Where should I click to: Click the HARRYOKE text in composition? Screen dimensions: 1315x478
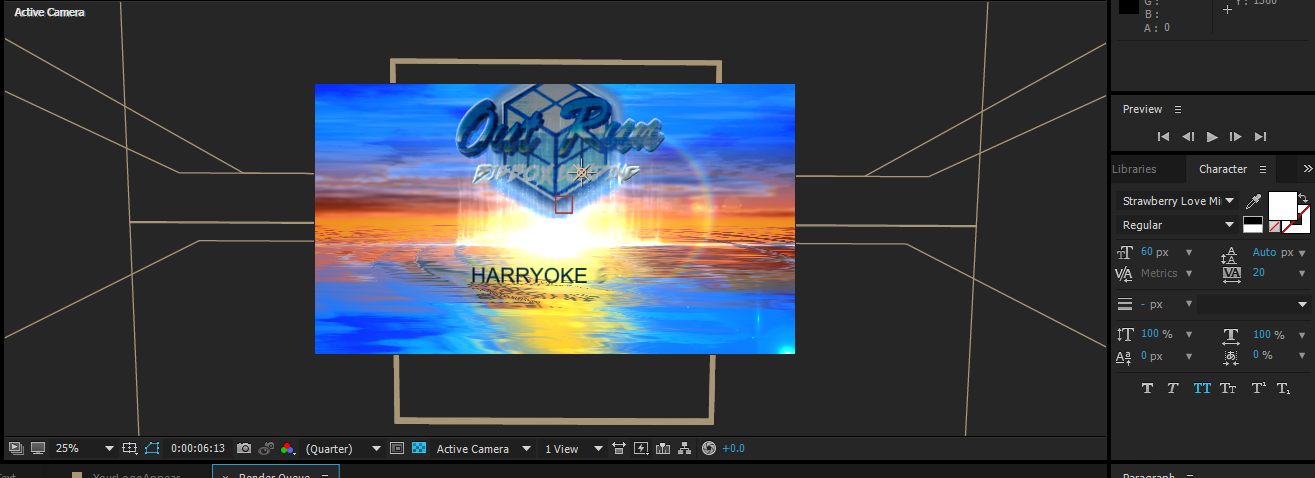tap(529, 275)
